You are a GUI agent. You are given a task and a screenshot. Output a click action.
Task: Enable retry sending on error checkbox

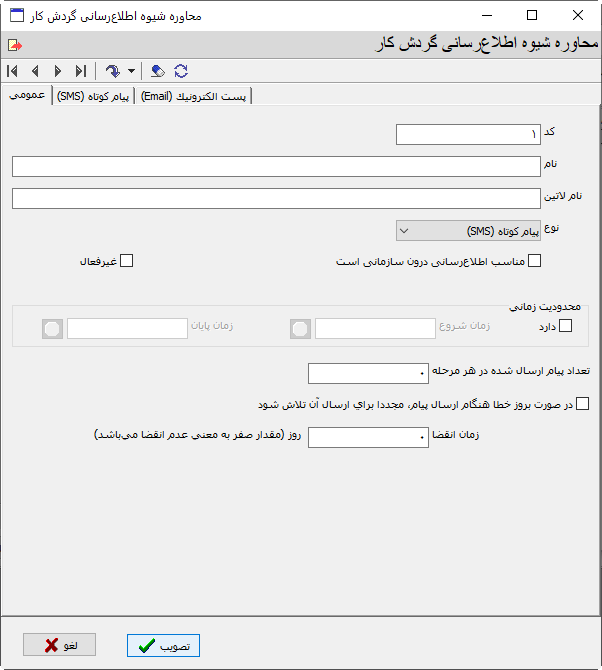583,404
